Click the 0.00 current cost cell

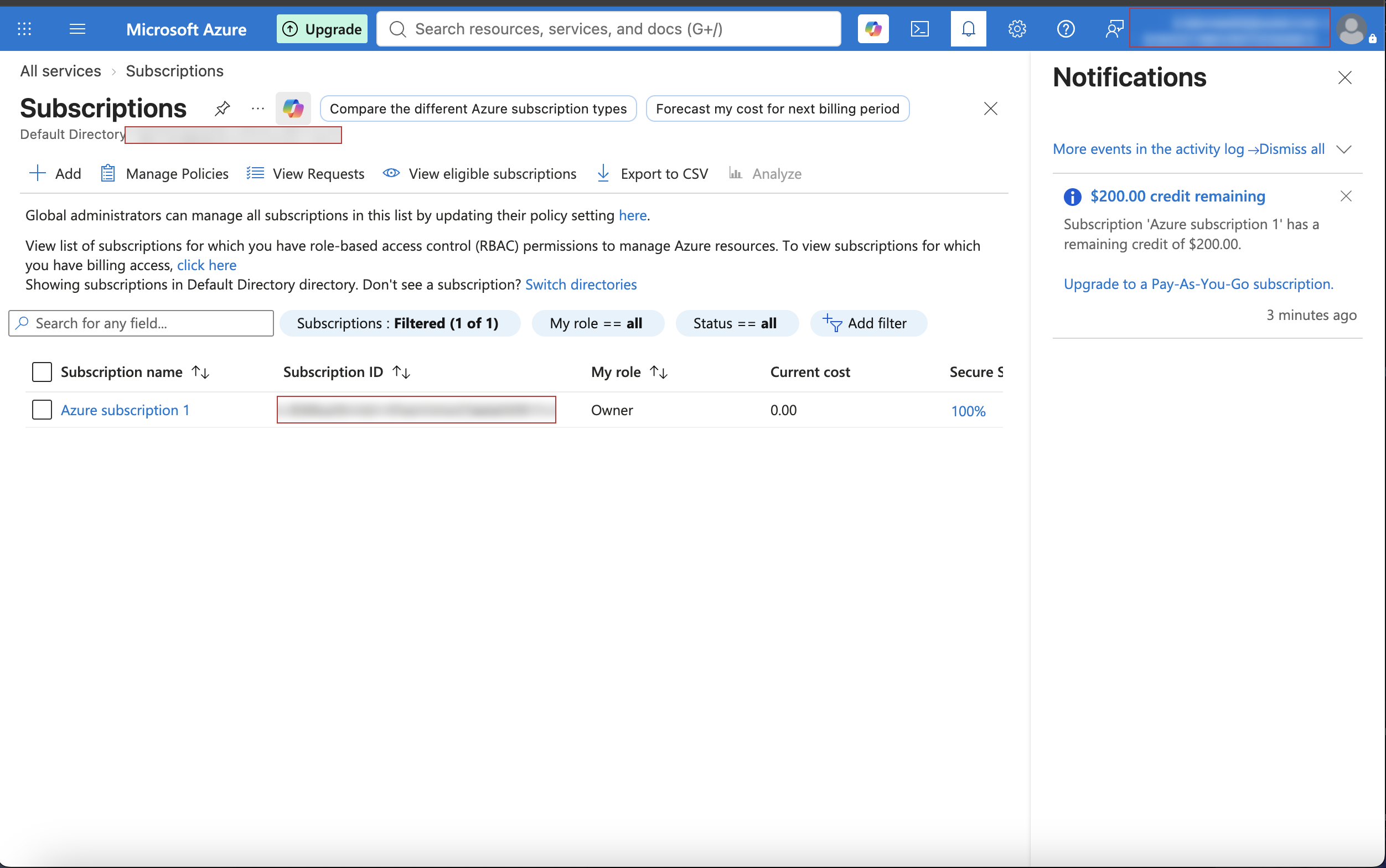(783, 410)
